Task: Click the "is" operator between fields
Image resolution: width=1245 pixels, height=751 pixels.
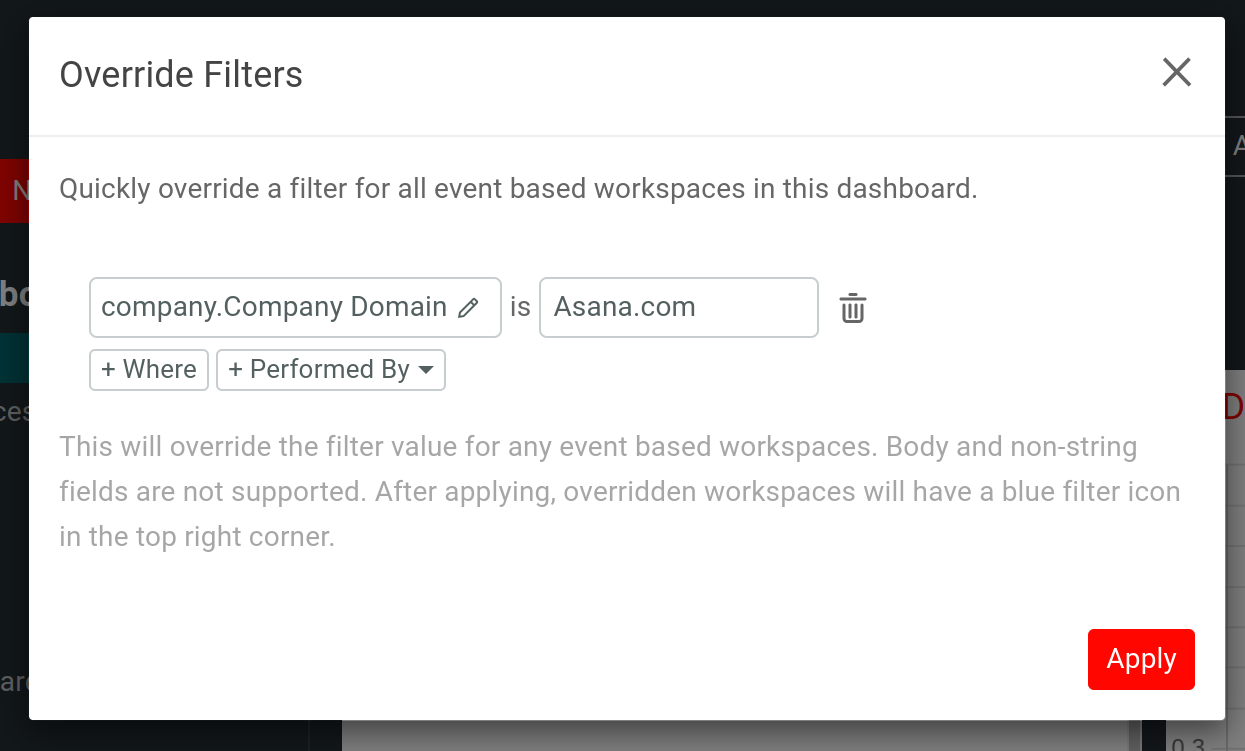Action: pos(520,307)
